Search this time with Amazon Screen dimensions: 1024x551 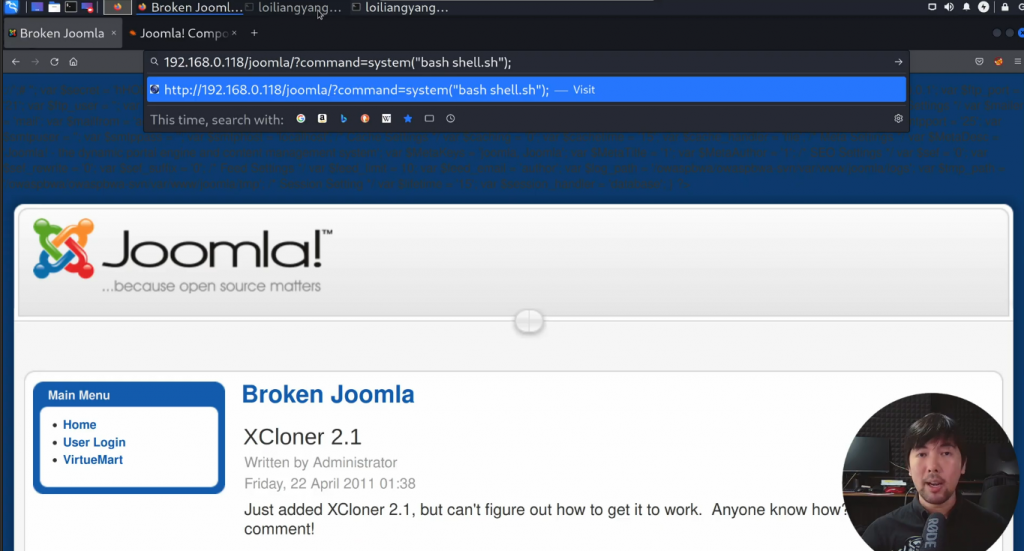pyautogui.click(x=322, y=119)
